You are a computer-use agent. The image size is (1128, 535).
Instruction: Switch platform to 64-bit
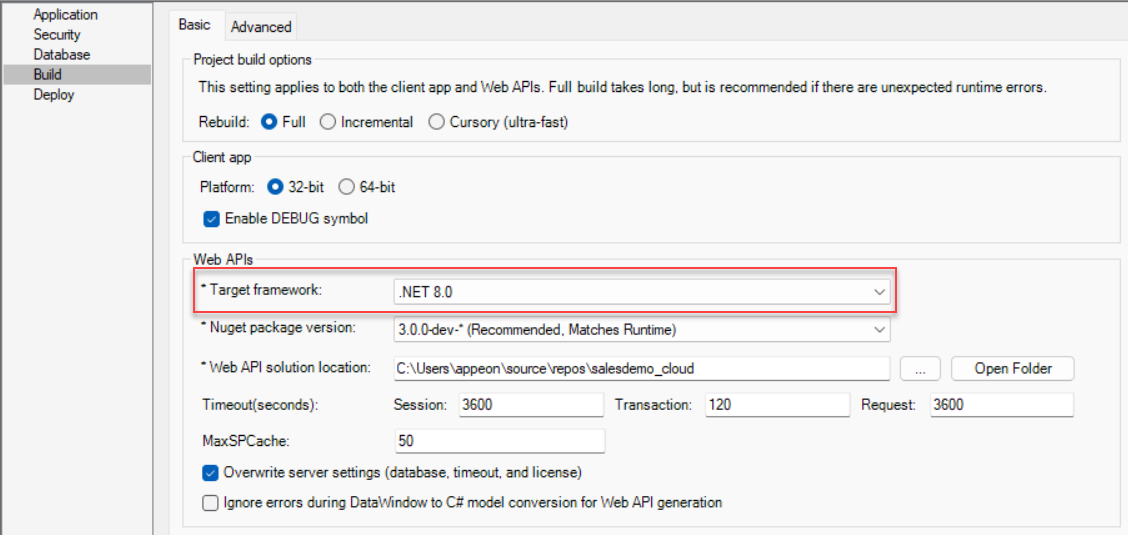point(347,187)
